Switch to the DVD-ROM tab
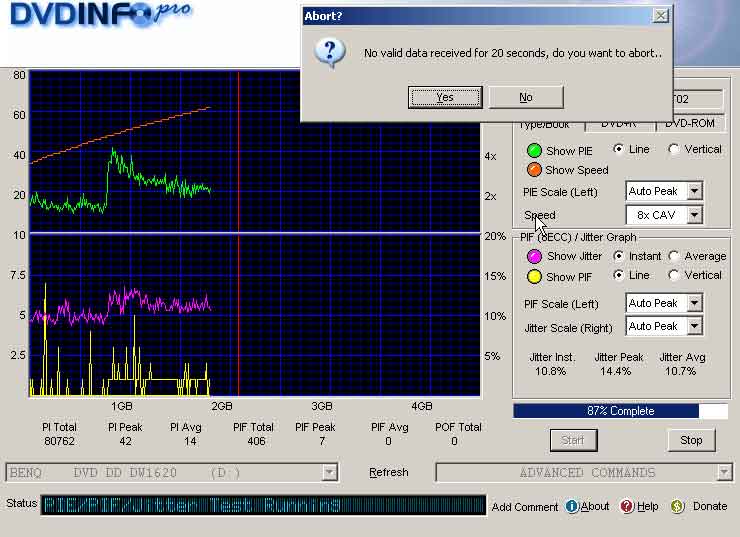The width and height of the screenshot is (740, 537). [690, 124]
